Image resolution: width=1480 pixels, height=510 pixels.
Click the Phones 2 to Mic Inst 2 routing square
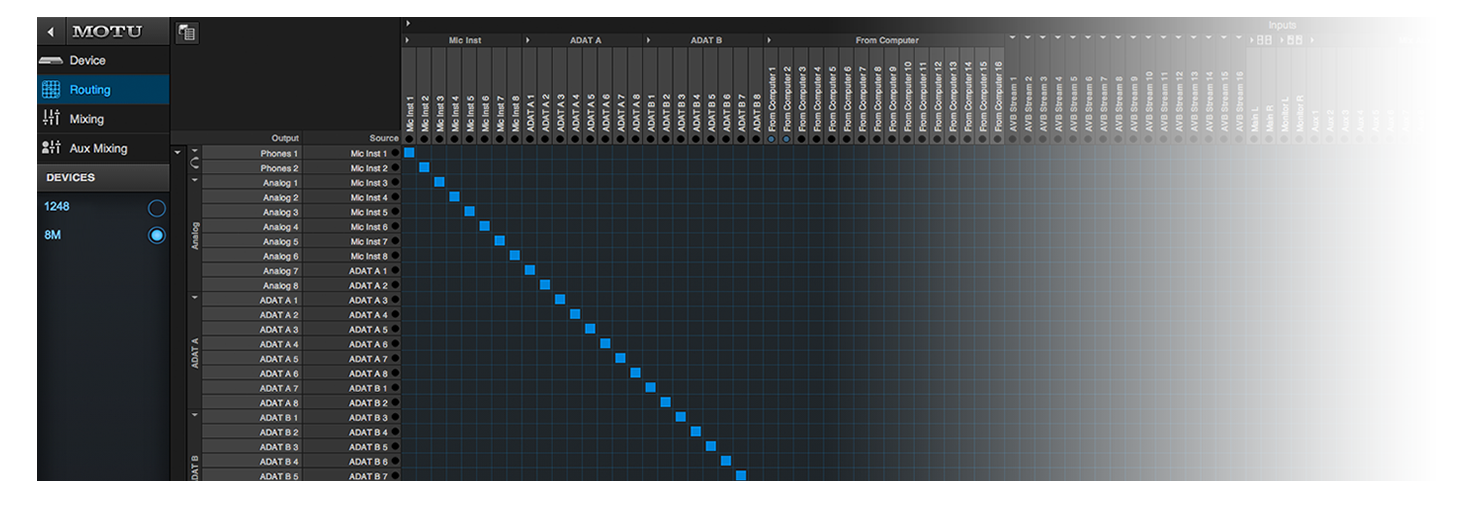point(424,168)
